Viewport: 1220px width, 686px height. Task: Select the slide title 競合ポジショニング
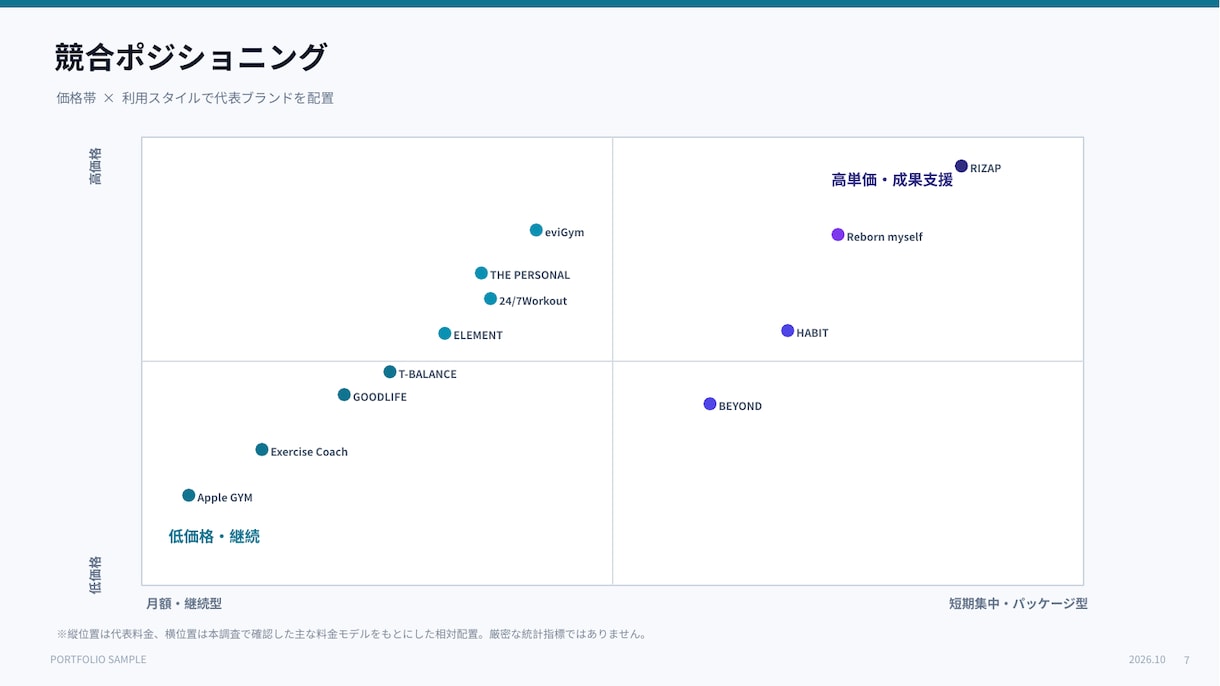tap(191, 57)
